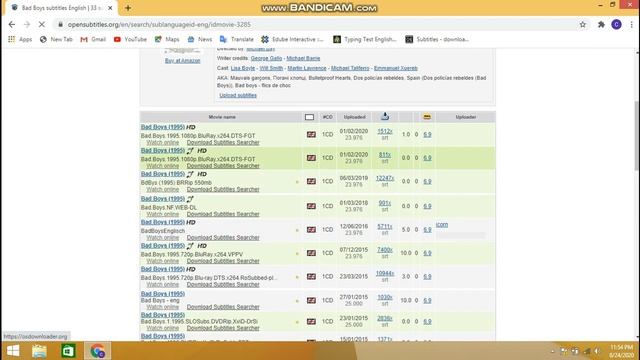The width and height of the screenshot is (640, 360).
Task: Sort by the #CD column header
Action: coord(327,117)
